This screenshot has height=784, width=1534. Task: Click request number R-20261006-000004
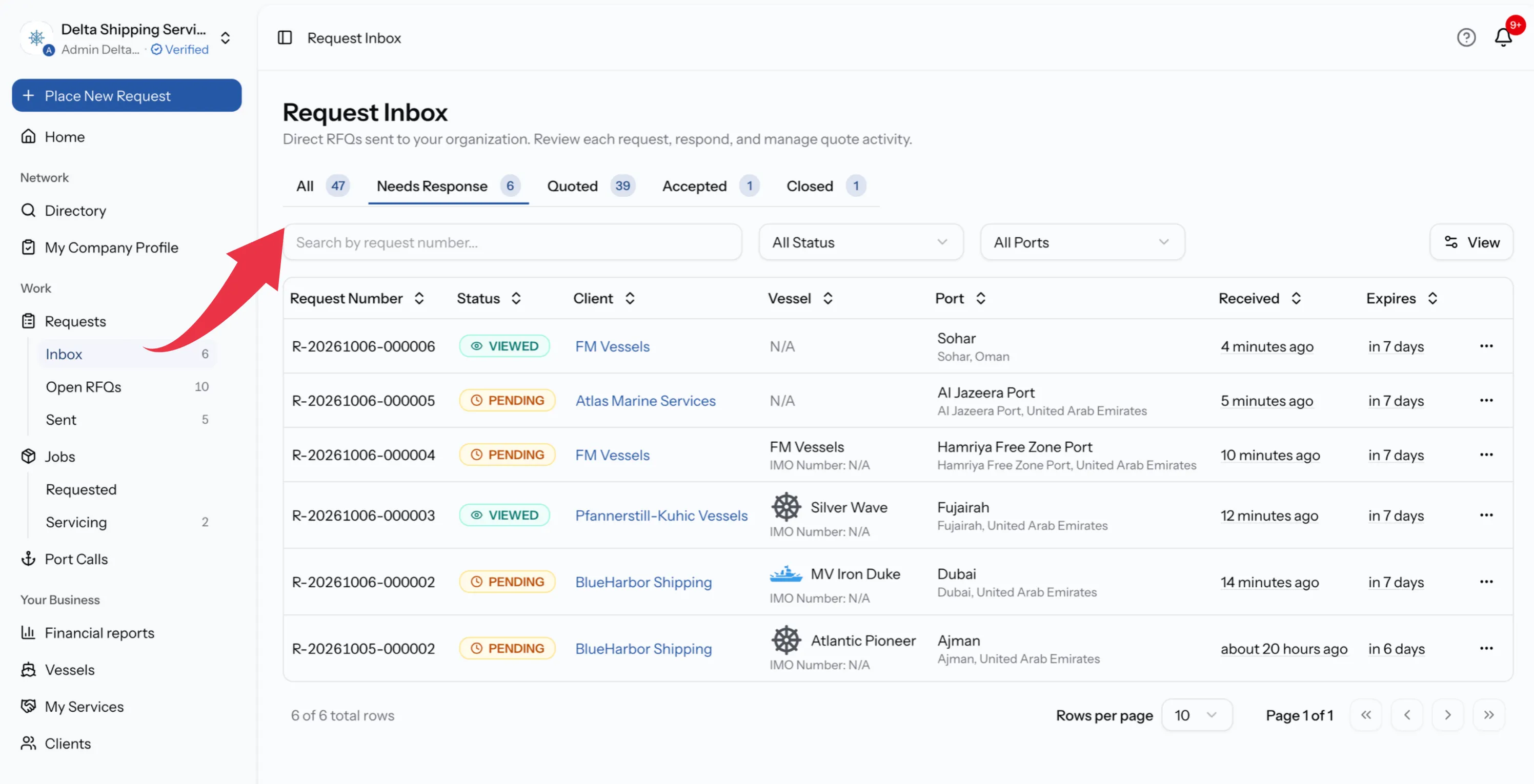click(364, 455)
